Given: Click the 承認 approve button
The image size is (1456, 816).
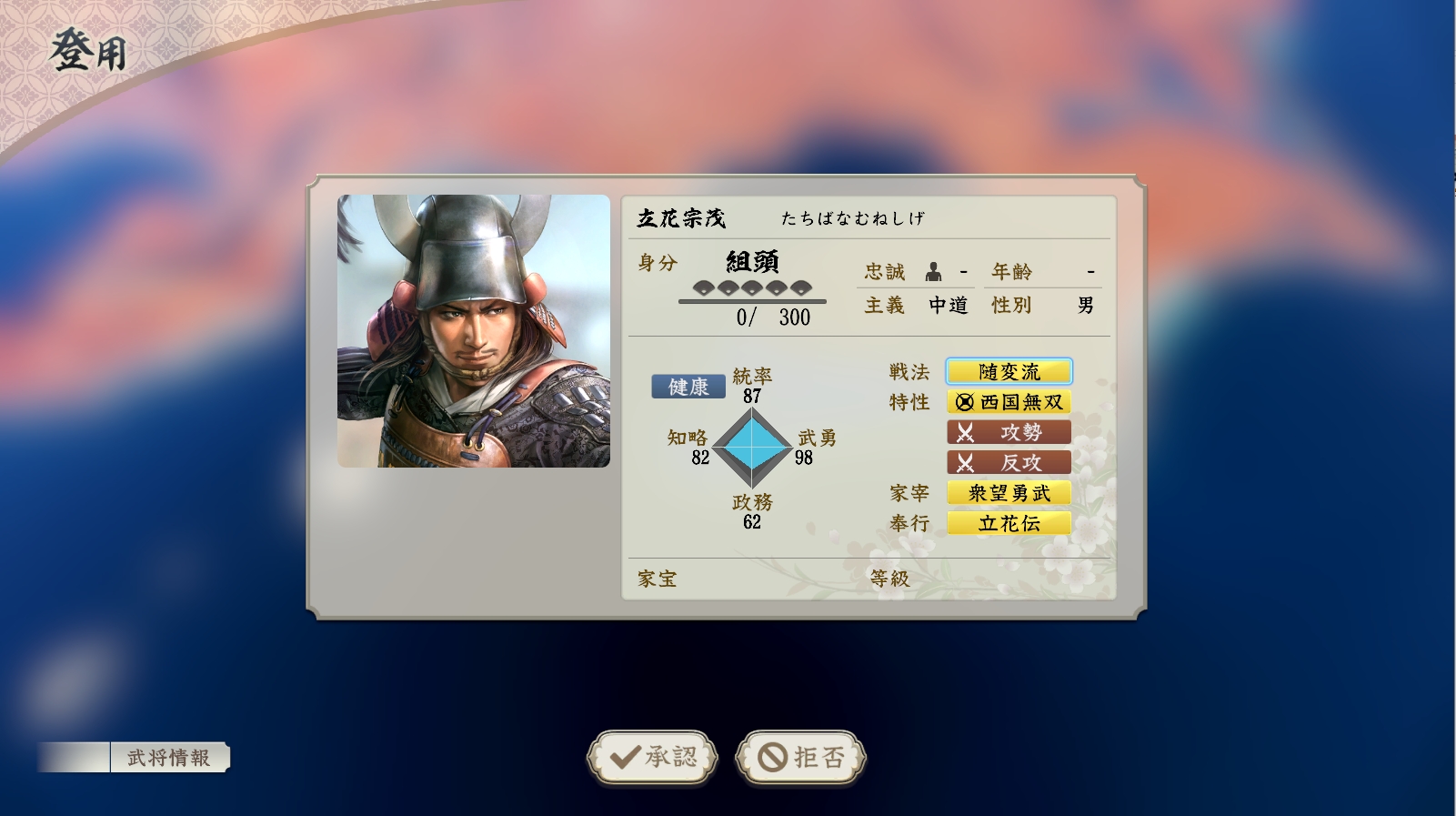Looking at the screenshot, I should click(652, 757).
